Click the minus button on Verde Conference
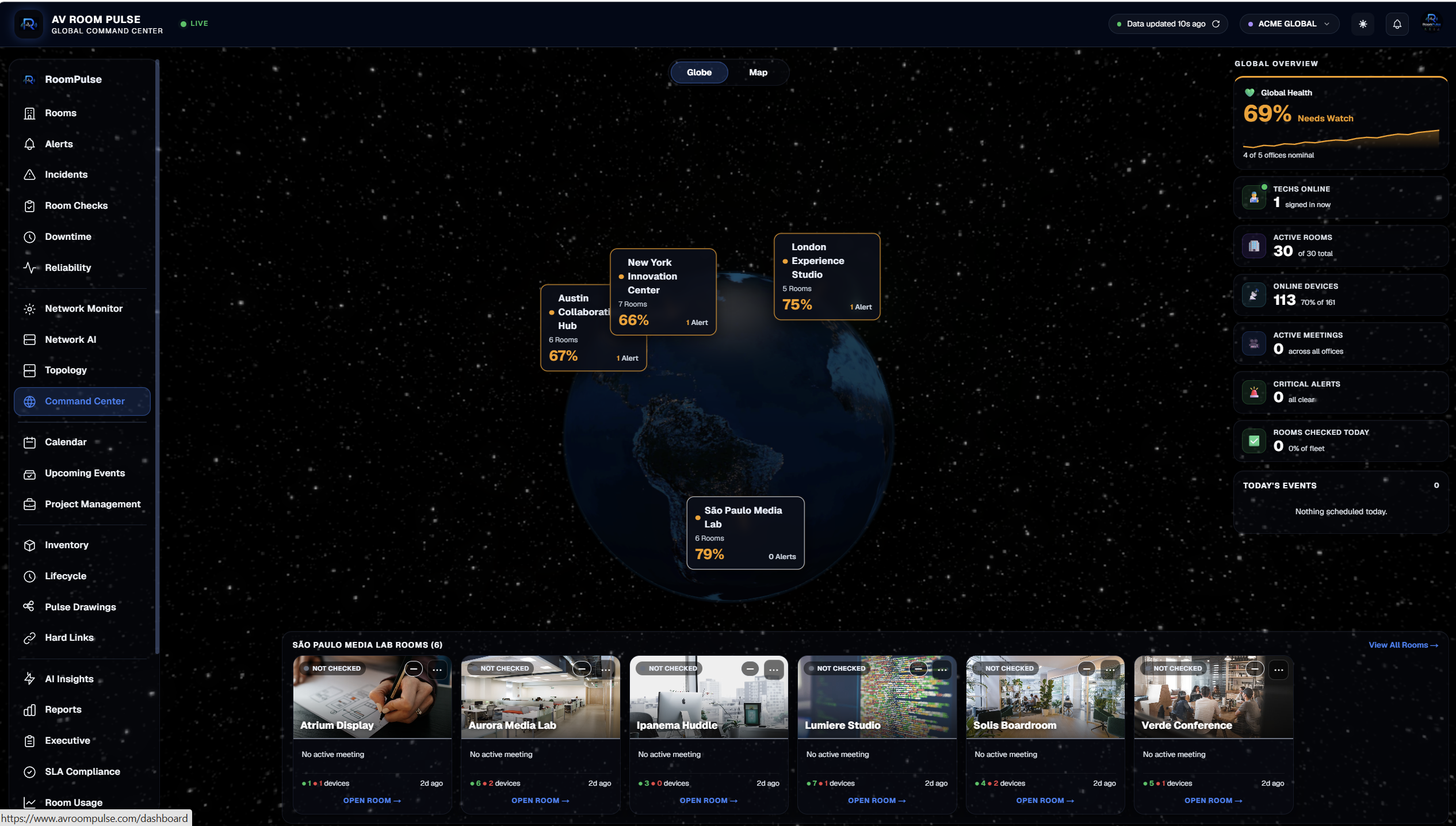The image size is (1456, 826). [1255, 669]
